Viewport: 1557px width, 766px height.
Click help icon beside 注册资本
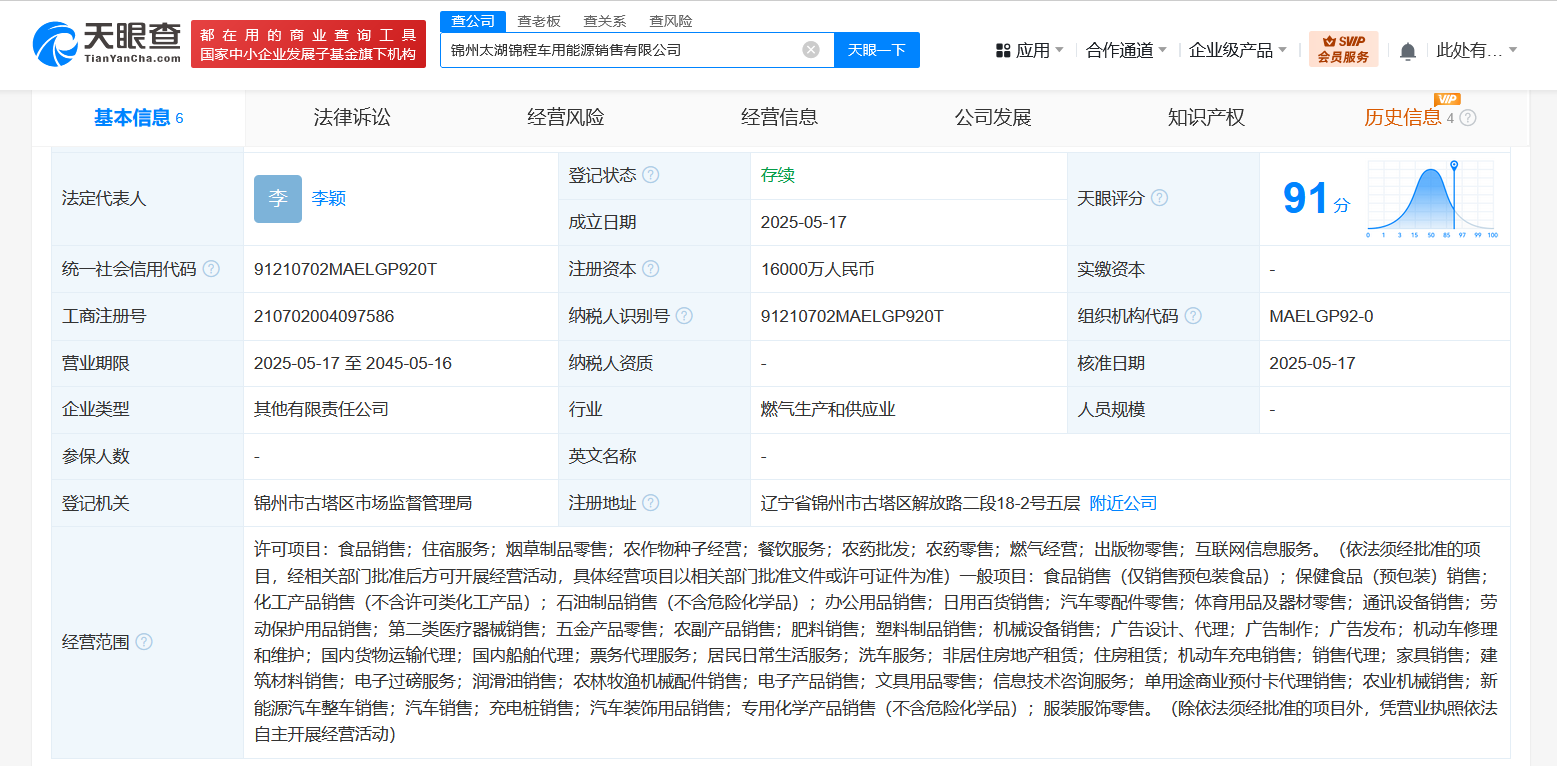coord(651,269)
